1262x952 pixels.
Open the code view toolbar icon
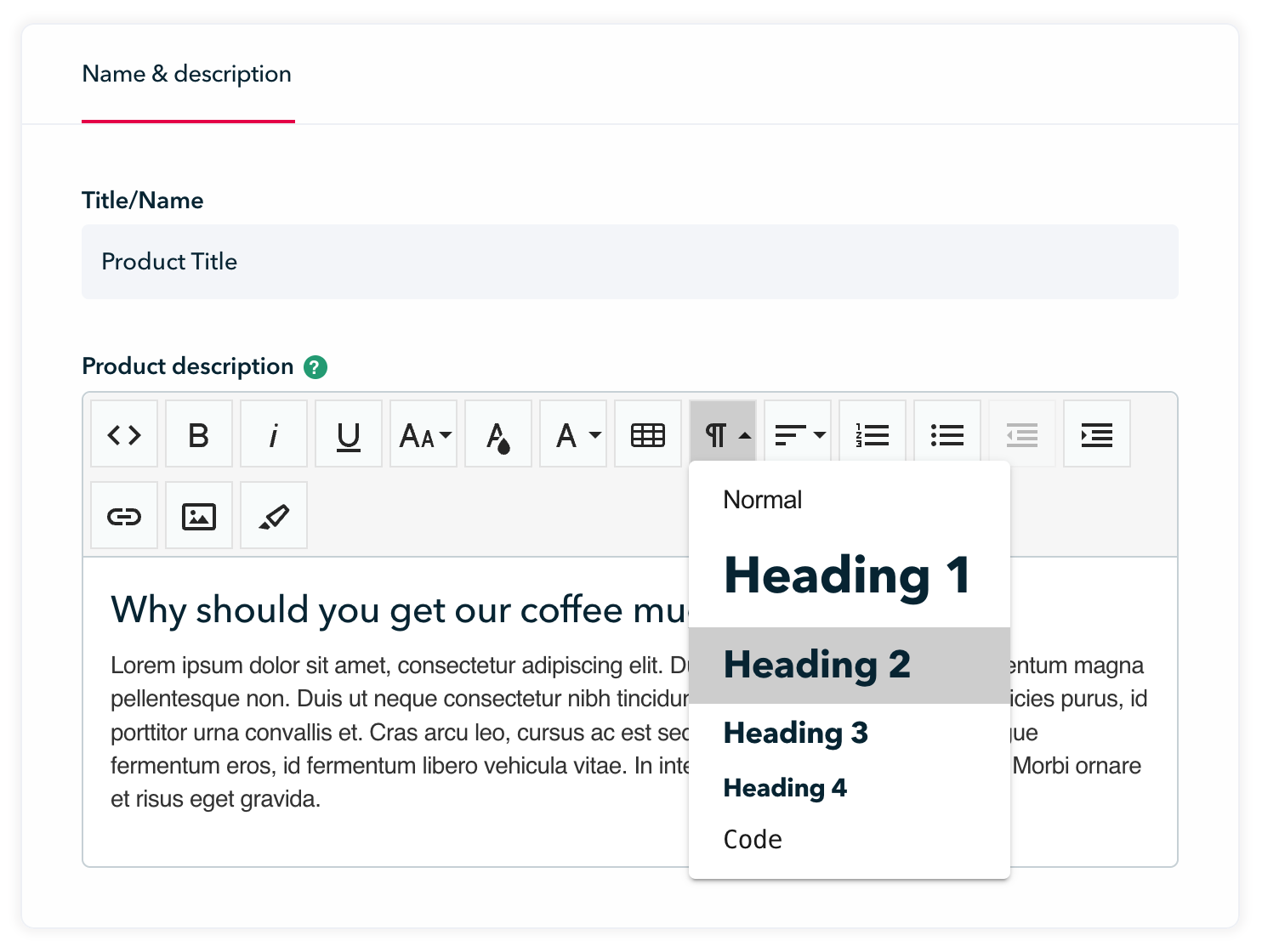[124, 434]
